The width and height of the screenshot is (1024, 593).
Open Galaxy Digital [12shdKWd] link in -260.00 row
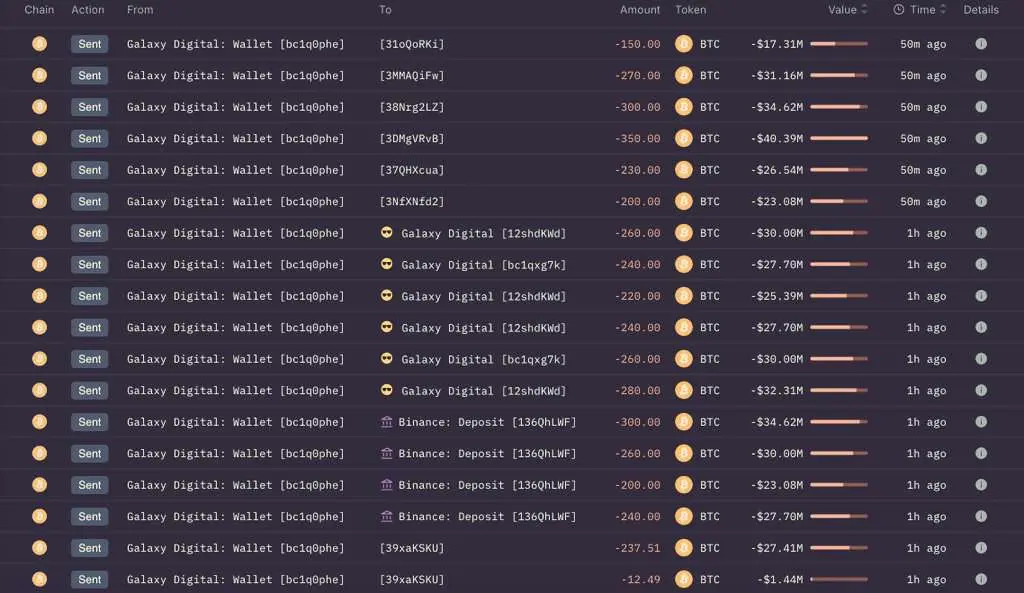(483, 233)
